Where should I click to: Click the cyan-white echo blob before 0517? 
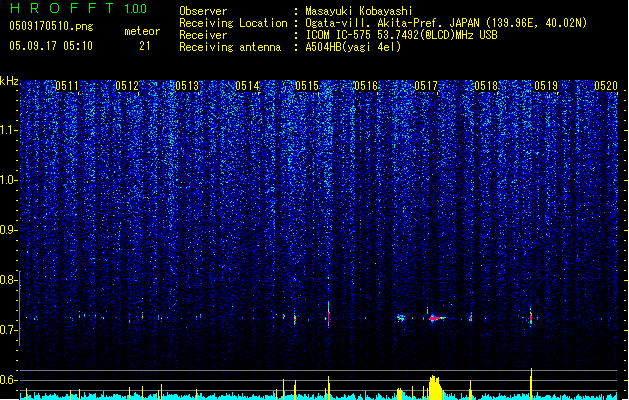tap(401, 318)
